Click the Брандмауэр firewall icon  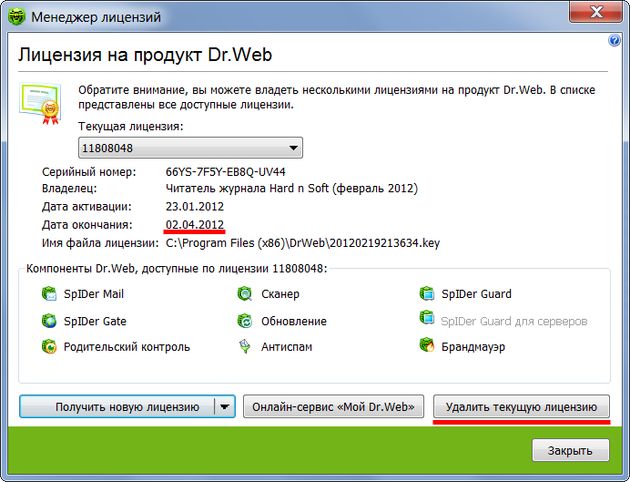427,345
